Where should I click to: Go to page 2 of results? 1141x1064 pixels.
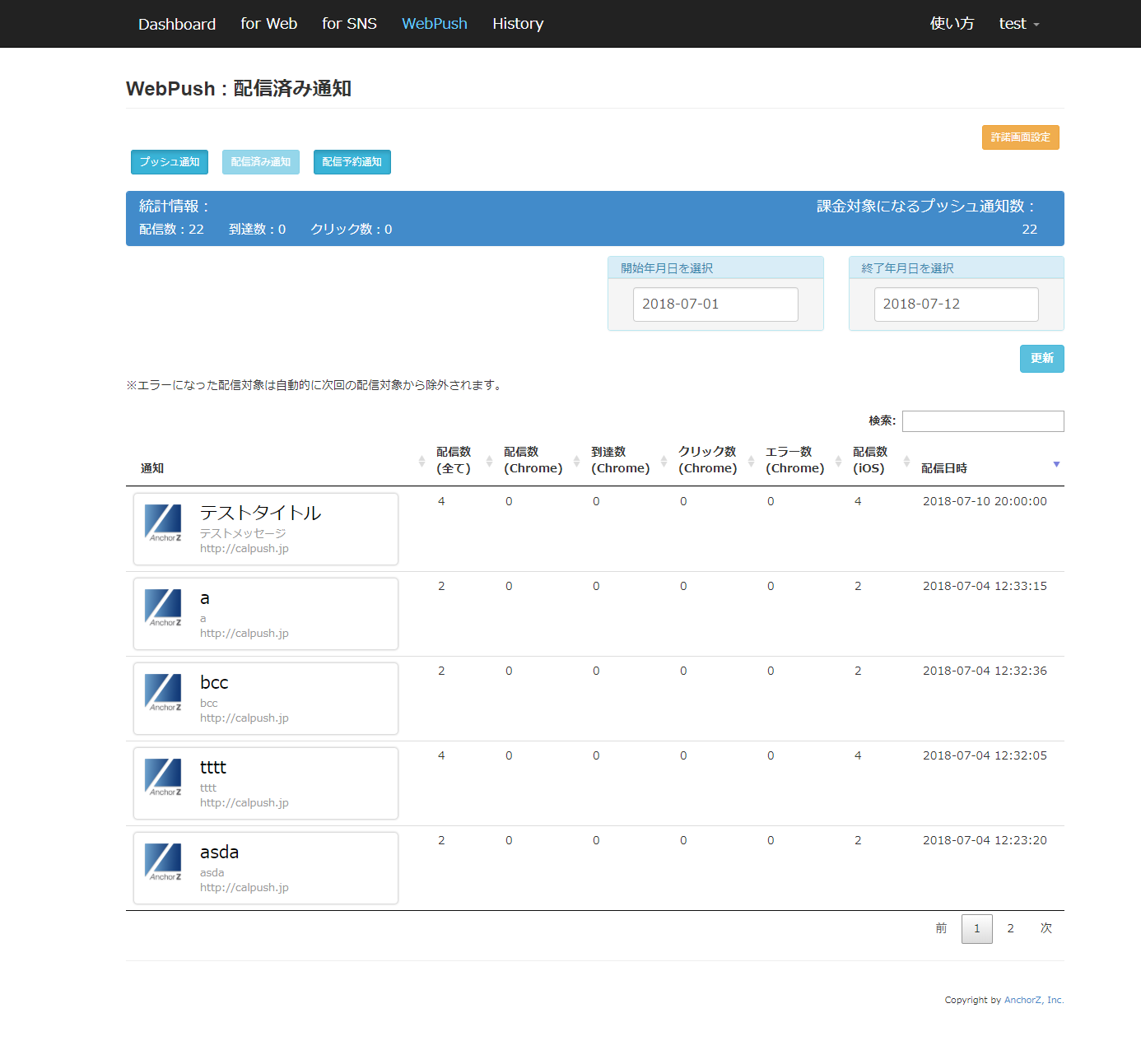(1010, 928)
